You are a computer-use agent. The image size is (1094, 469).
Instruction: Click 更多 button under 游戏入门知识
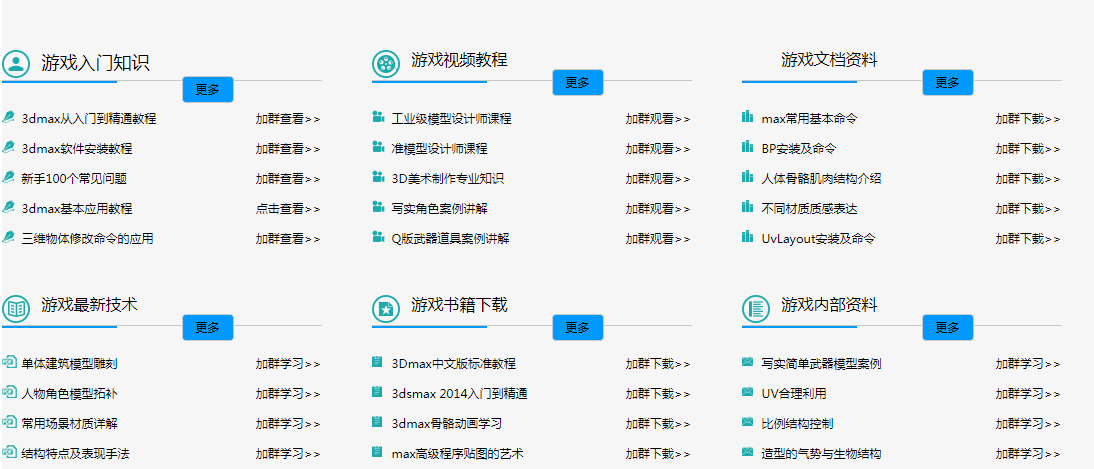point(208,89)
